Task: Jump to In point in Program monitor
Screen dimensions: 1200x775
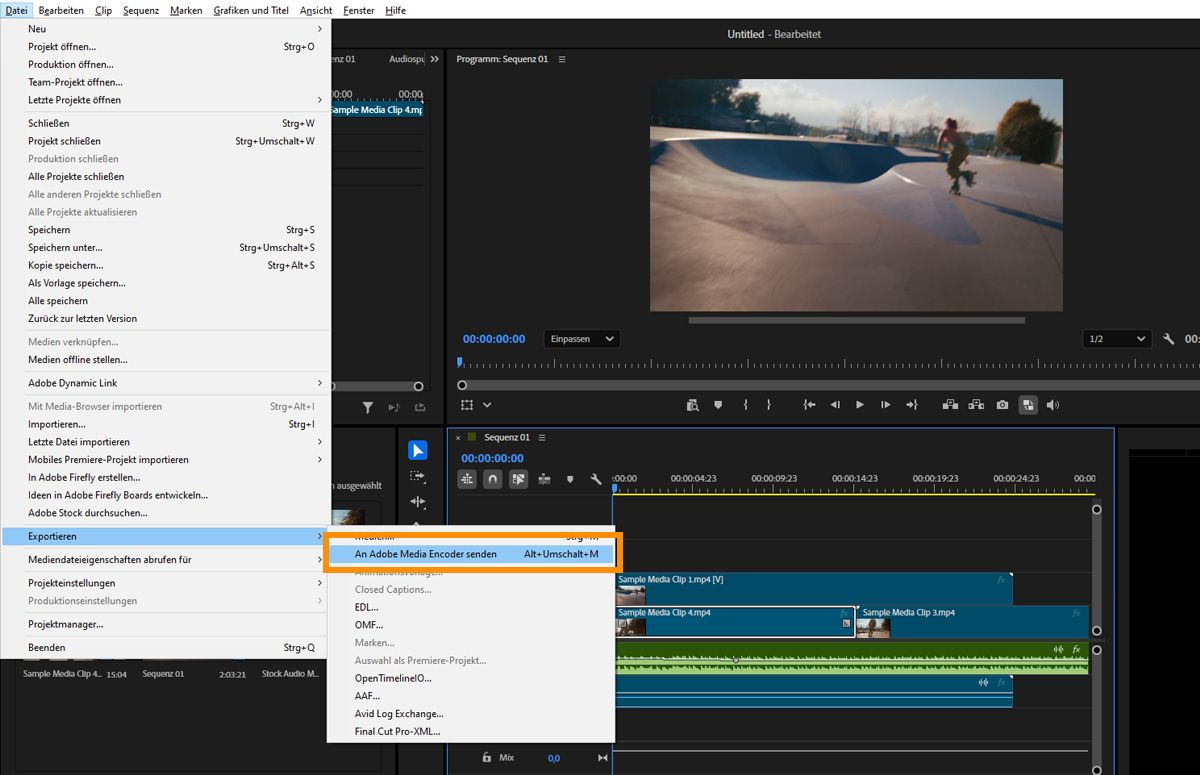Action: coord(809,405)
